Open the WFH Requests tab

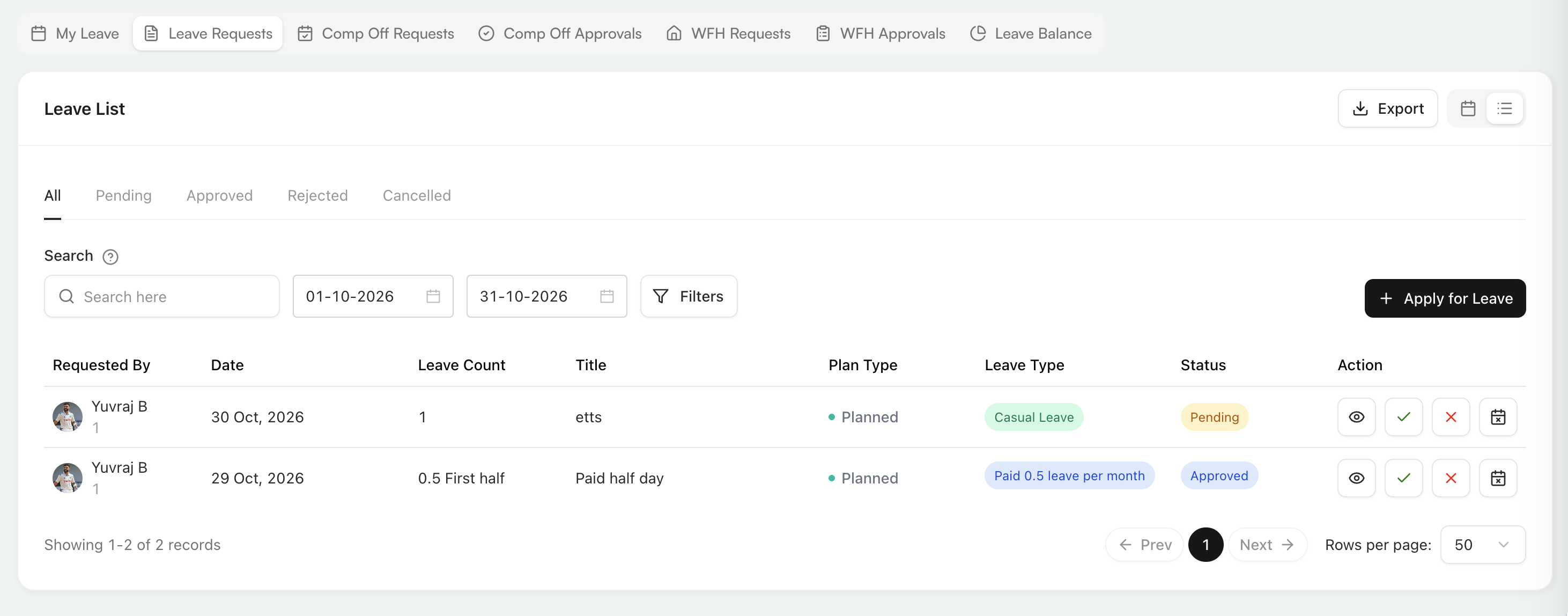pyautogui.click(x=729, y=33)
